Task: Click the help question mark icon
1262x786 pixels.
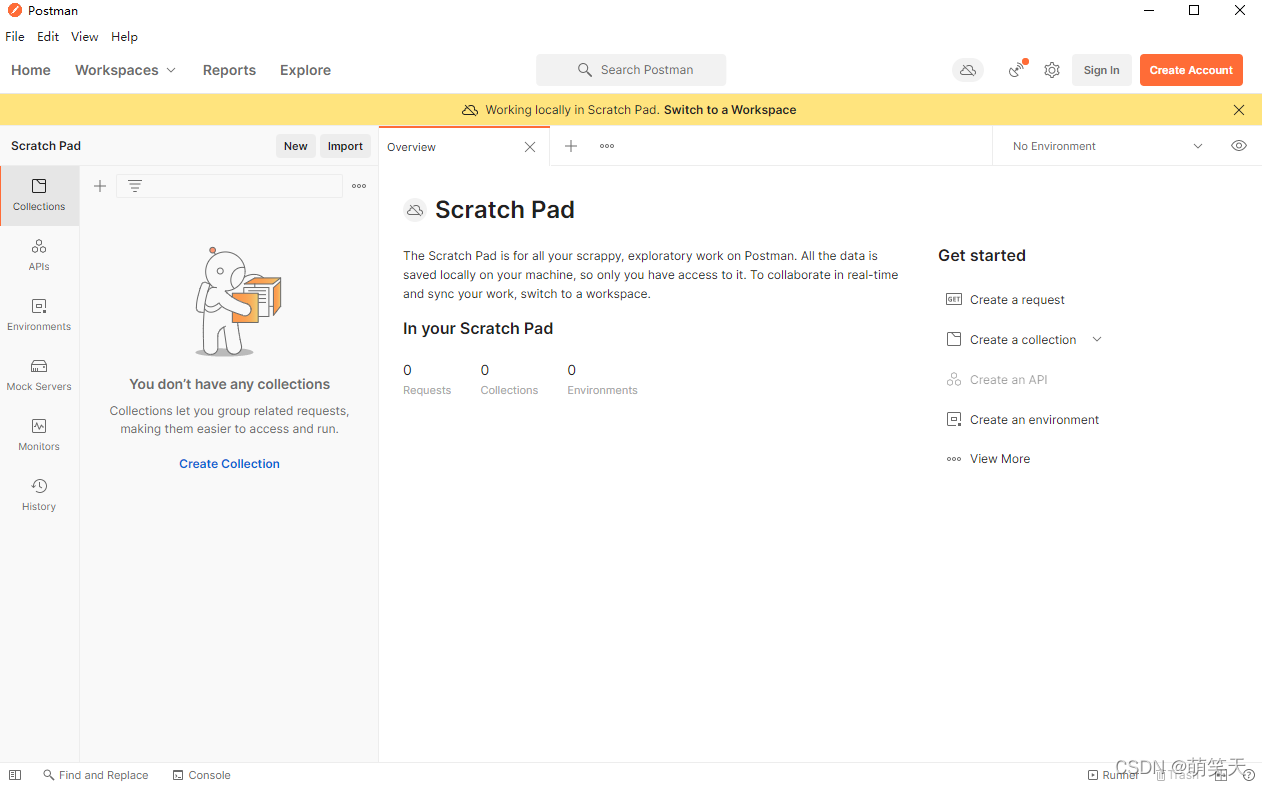Action: point(1249,775)
